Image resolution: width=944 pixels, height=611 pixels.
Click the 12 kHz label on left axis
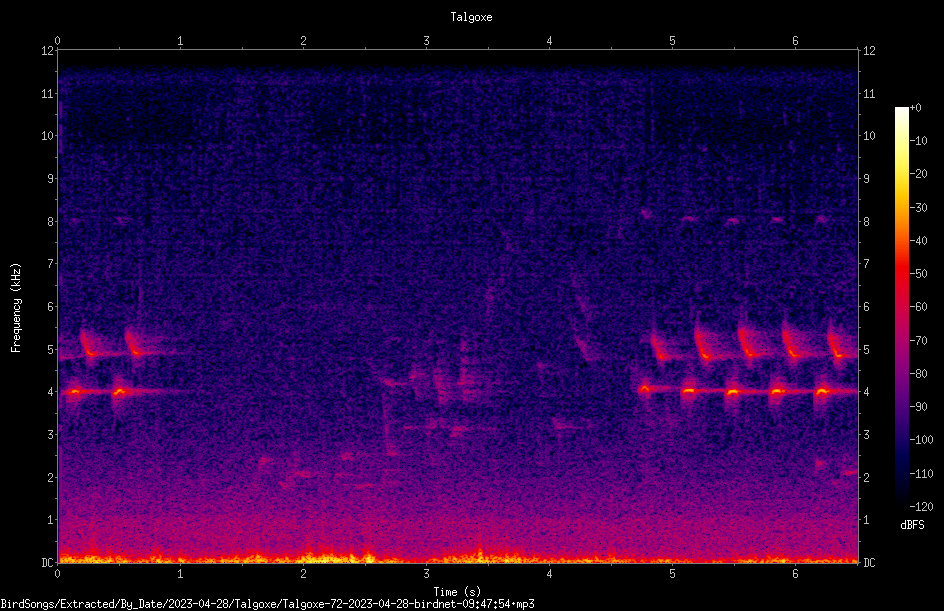coord(48,51)
